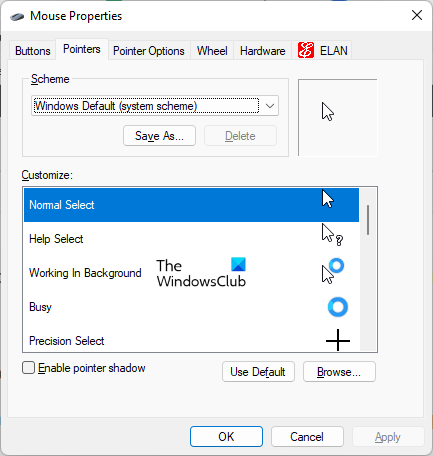Image resolution: width=433 pixels, height=456 pixels.
Task: Click the Busy blue ring cursor icon
Action: pos(338,307)
